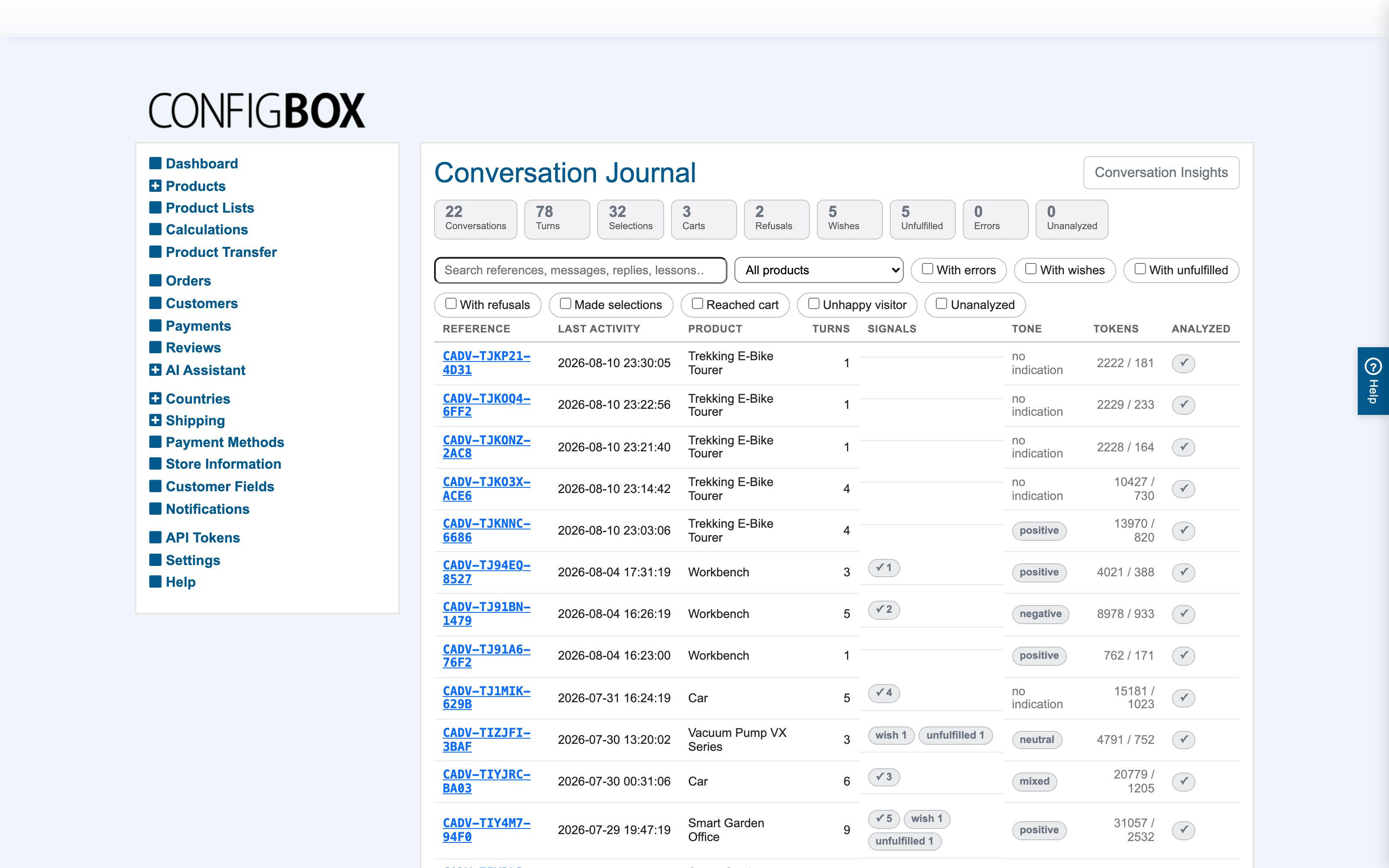Screen dimensions: 1389x868
Task: Click the Reviews square icon
Action: 155,347
